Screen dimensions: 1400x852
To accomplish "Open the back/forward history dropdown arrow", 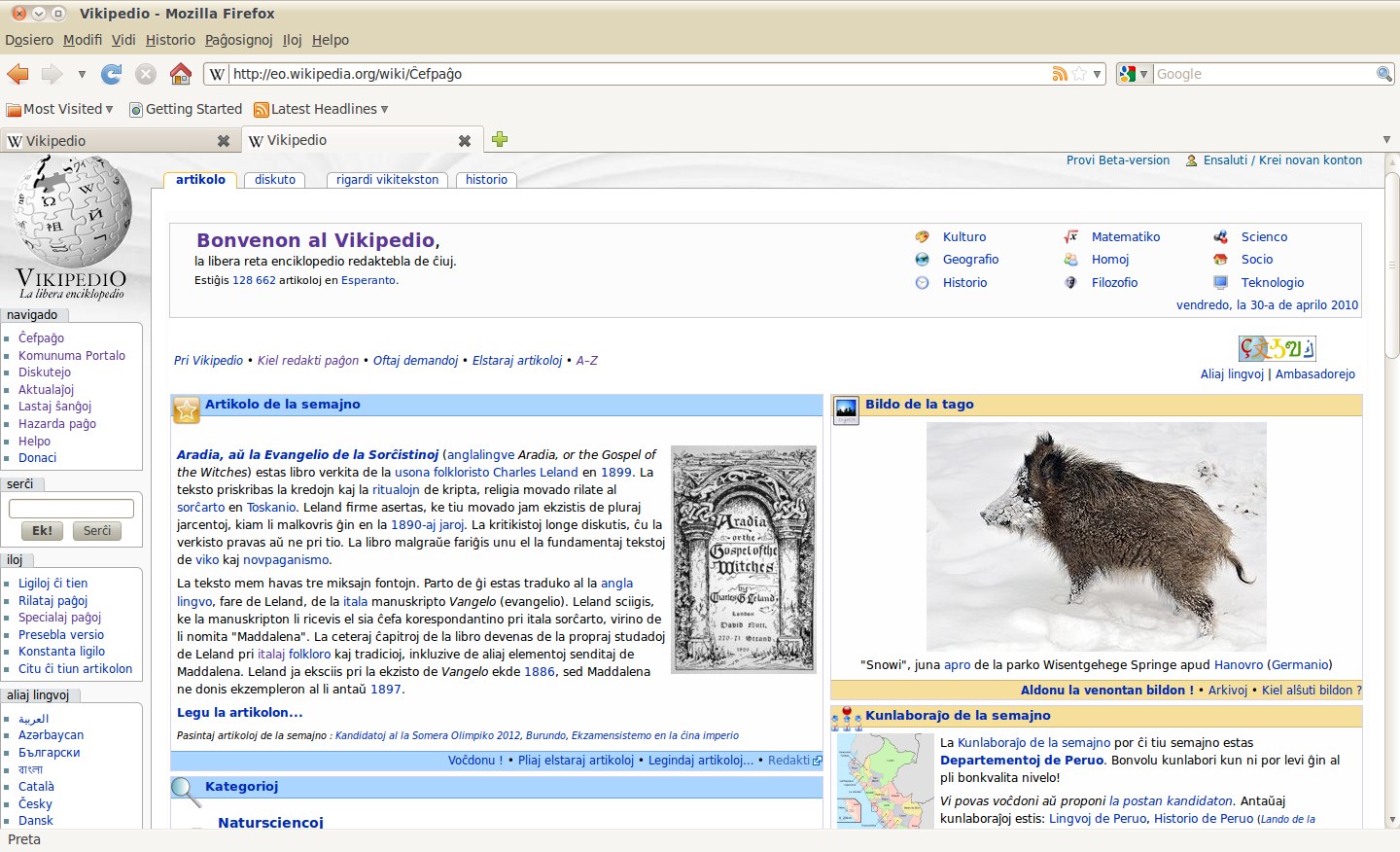I will [82, 74].
